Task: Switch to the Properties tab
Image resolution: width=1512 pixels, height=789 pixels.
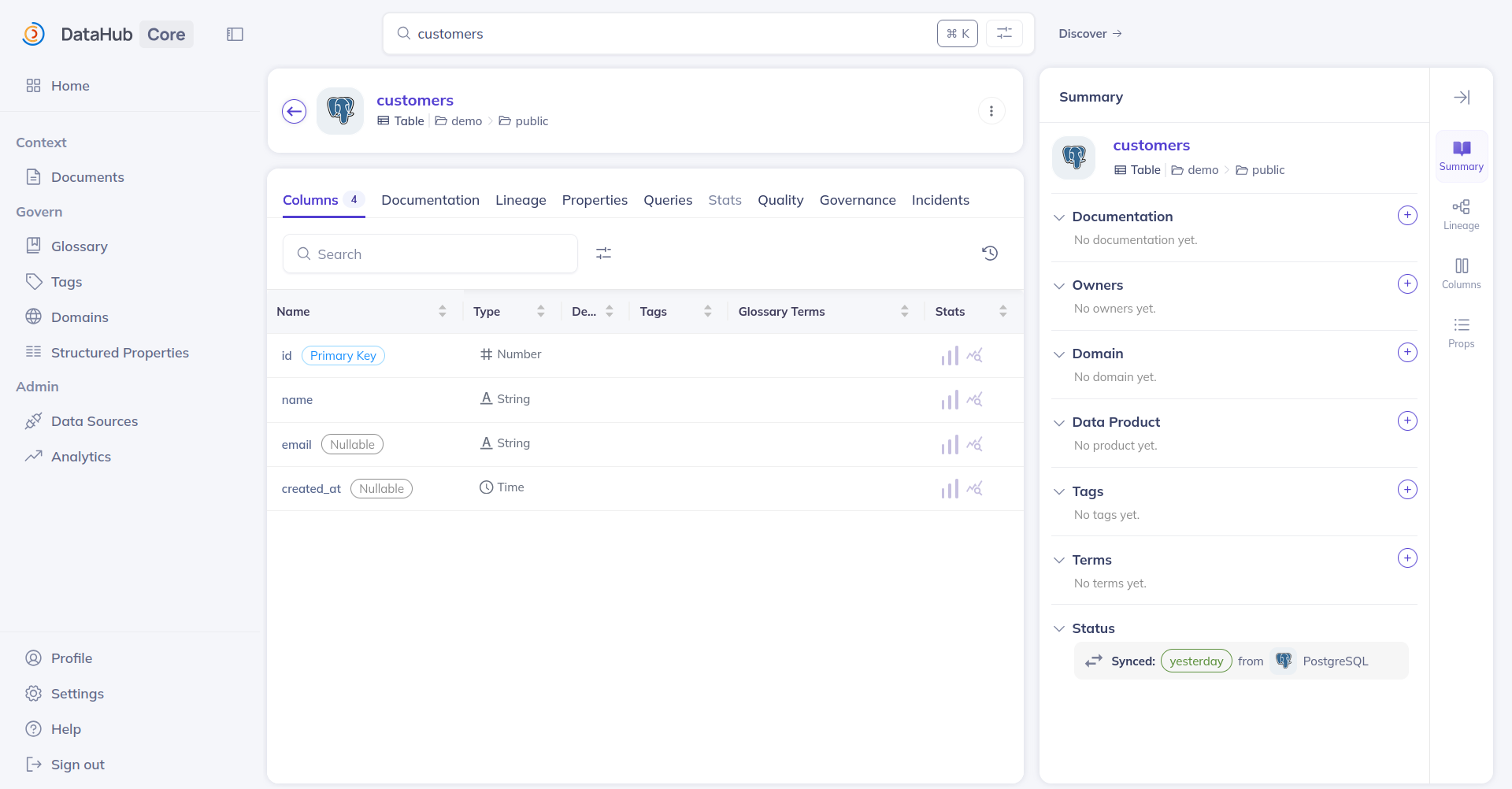Action: (x=595, y=200)
